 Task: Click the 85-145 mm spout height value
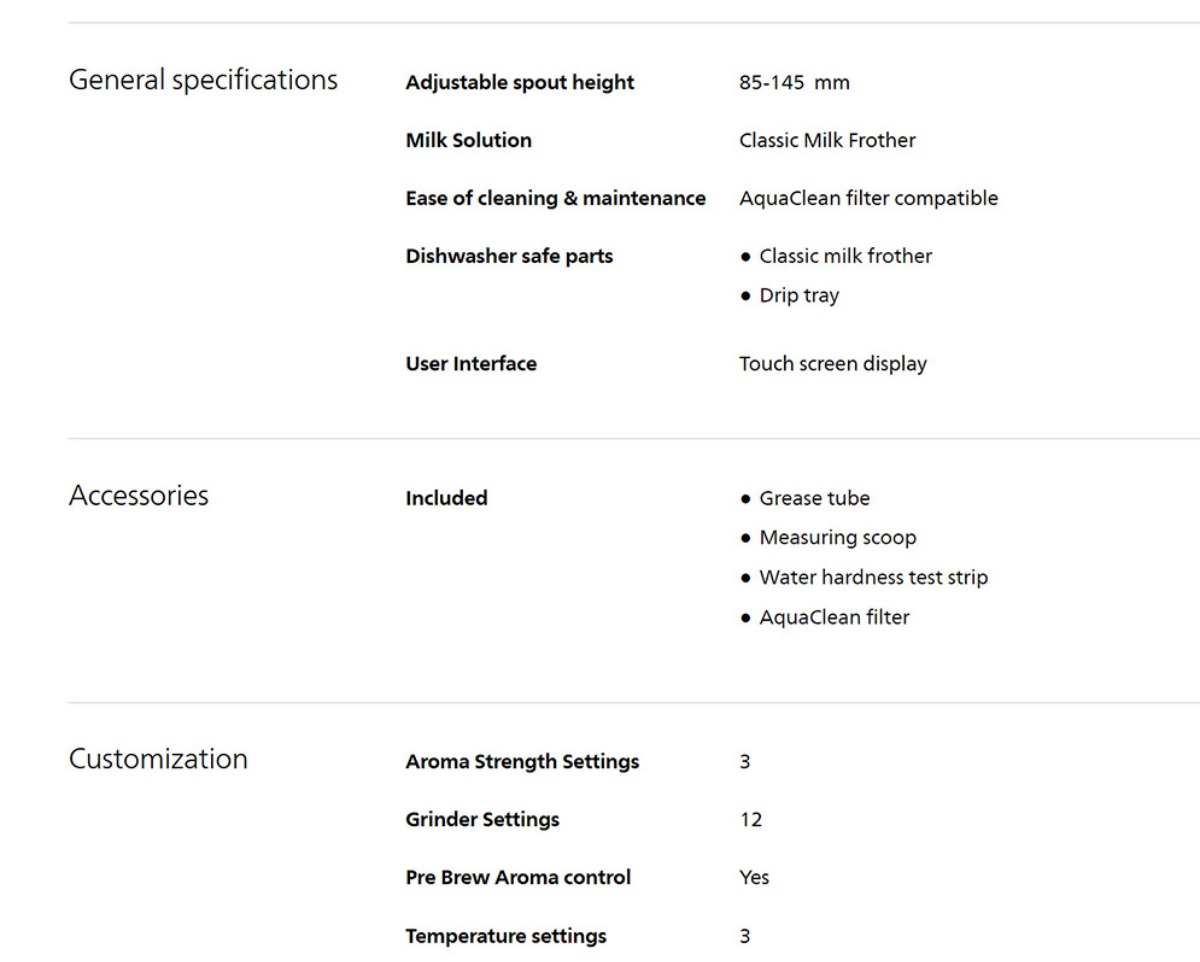[794, 83]
